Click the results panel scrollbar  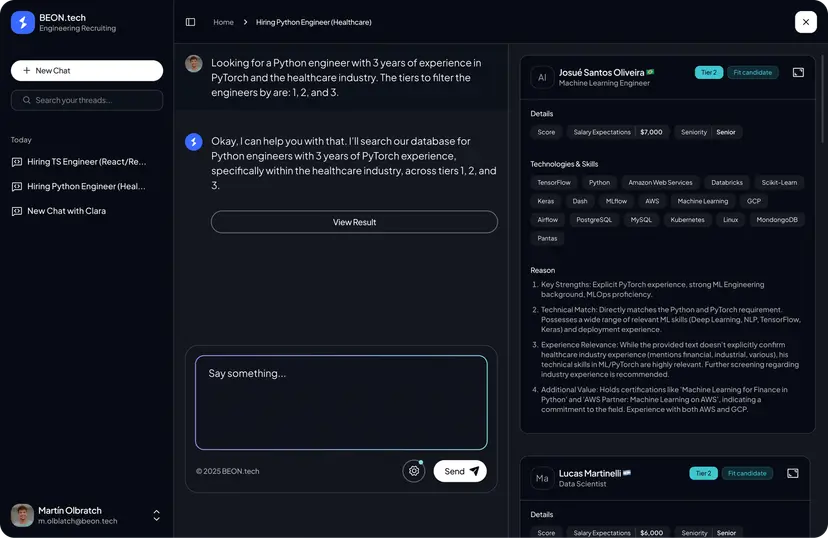pyautogui.click(x=822, y=99)
